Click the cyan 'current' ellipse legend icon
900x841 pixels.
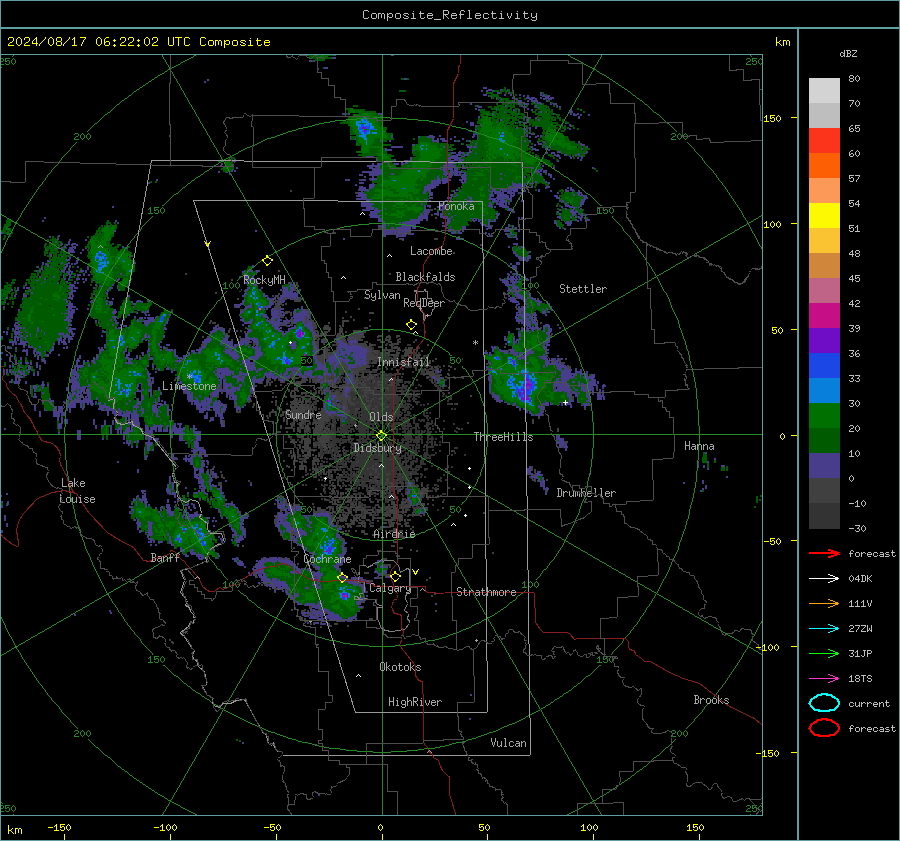coord(824,703)
